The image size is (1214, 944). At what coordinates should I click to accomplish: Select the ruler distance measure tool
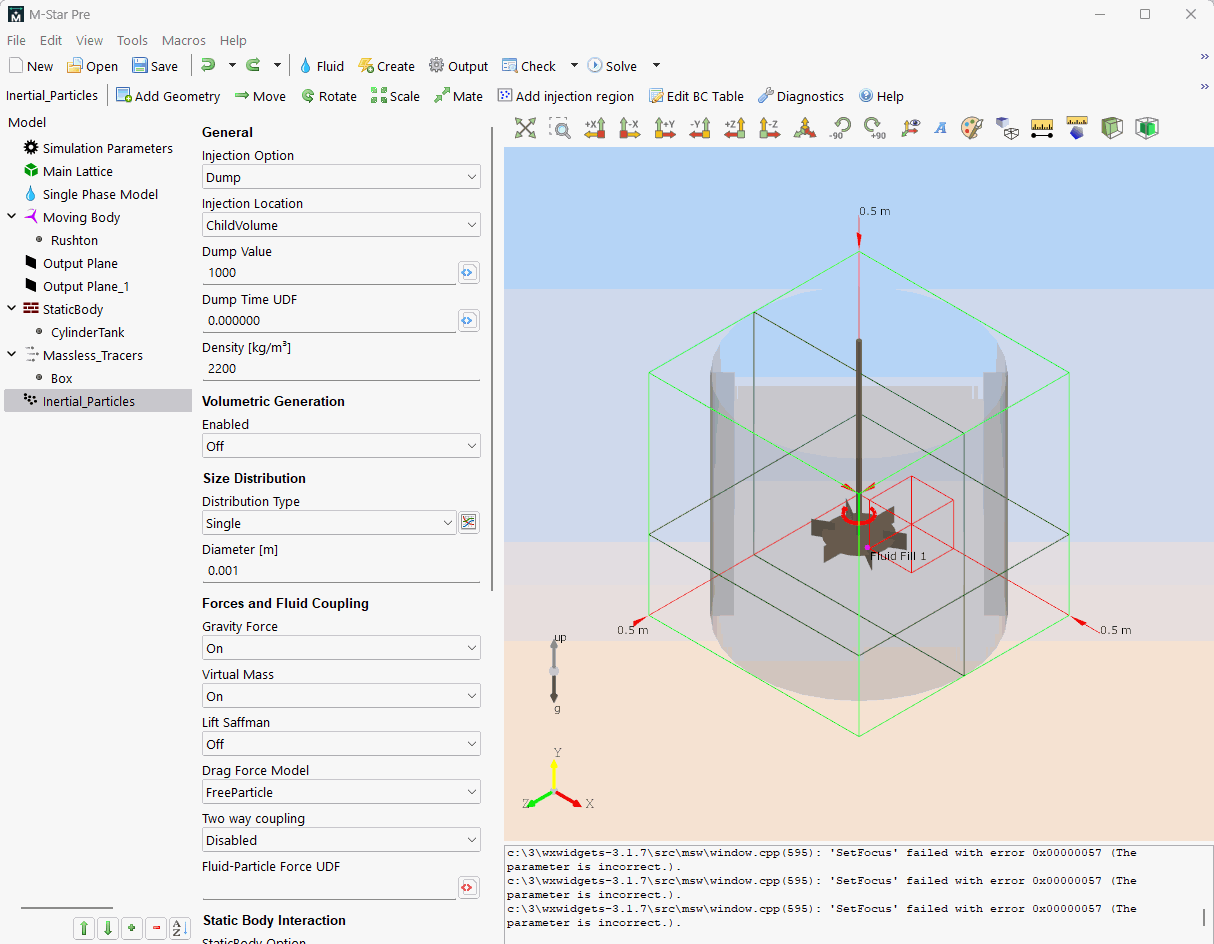[x=1042, y=127]
